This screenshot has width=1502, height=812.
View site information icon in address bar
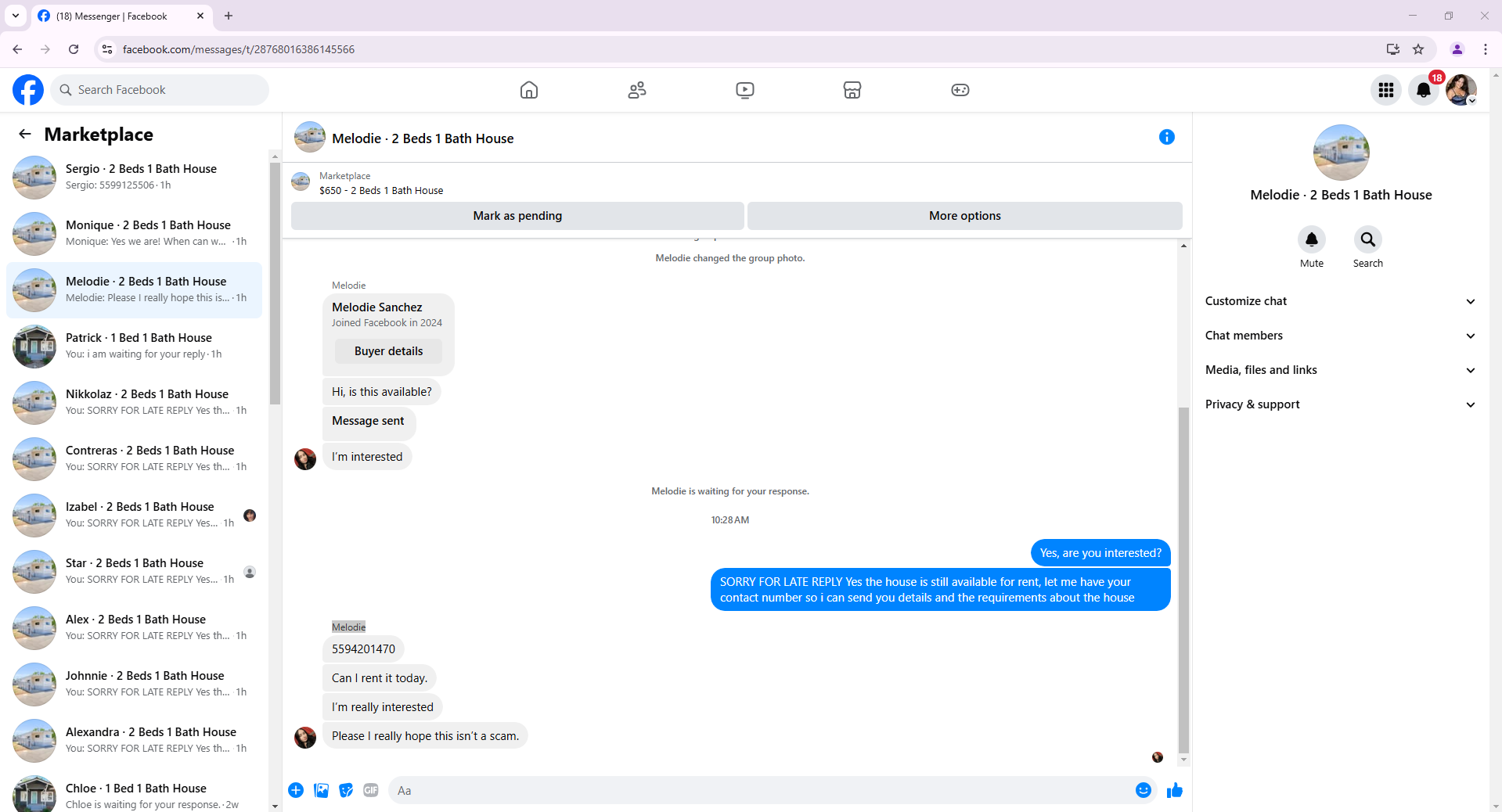(107, 49)
